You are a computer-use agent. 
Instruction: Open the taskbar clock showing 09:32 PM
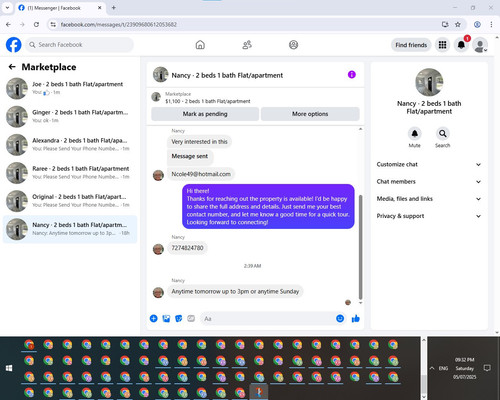coord(464,368)
